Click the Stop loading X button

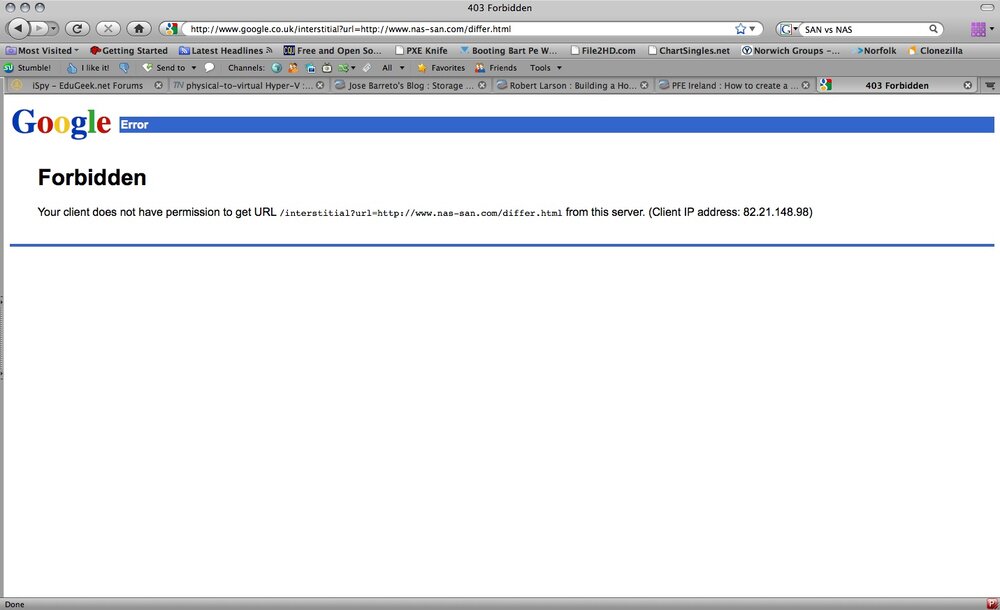point(108,29)
